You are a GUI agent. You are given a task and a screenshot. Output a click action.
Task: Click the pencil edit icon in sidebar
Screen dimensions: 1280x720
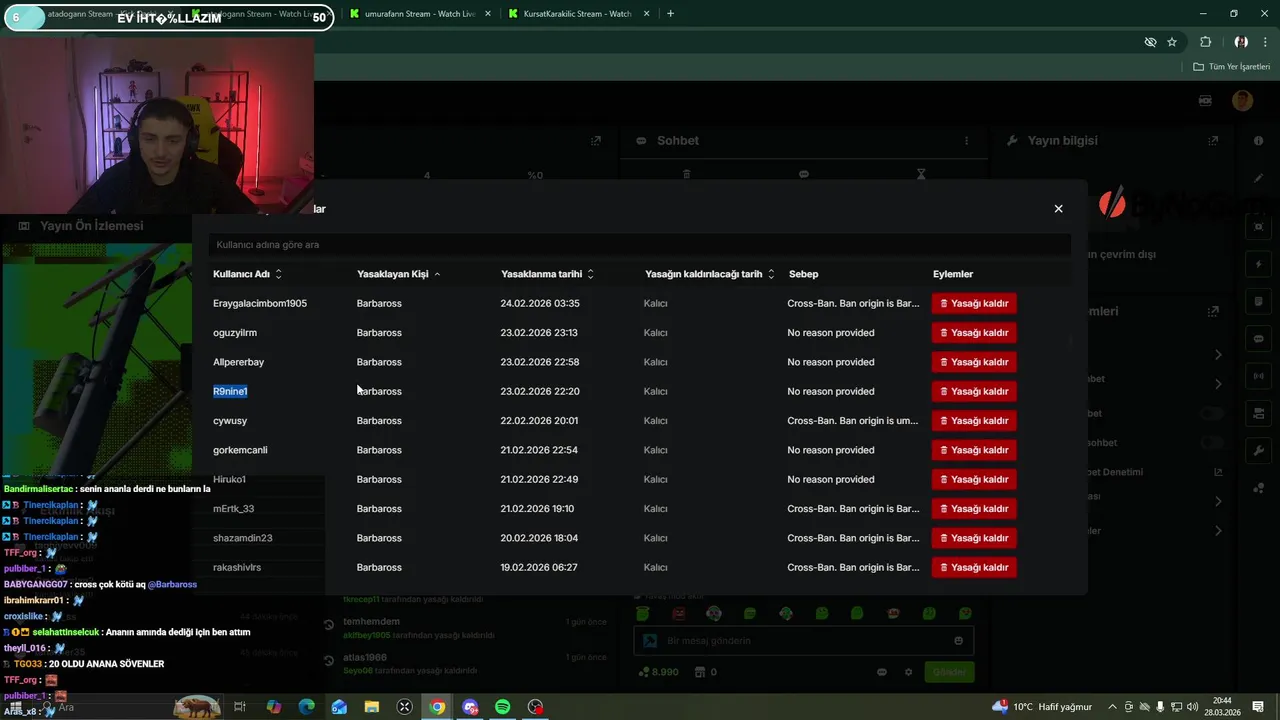pyautogui.click(x=1259, y=178)
